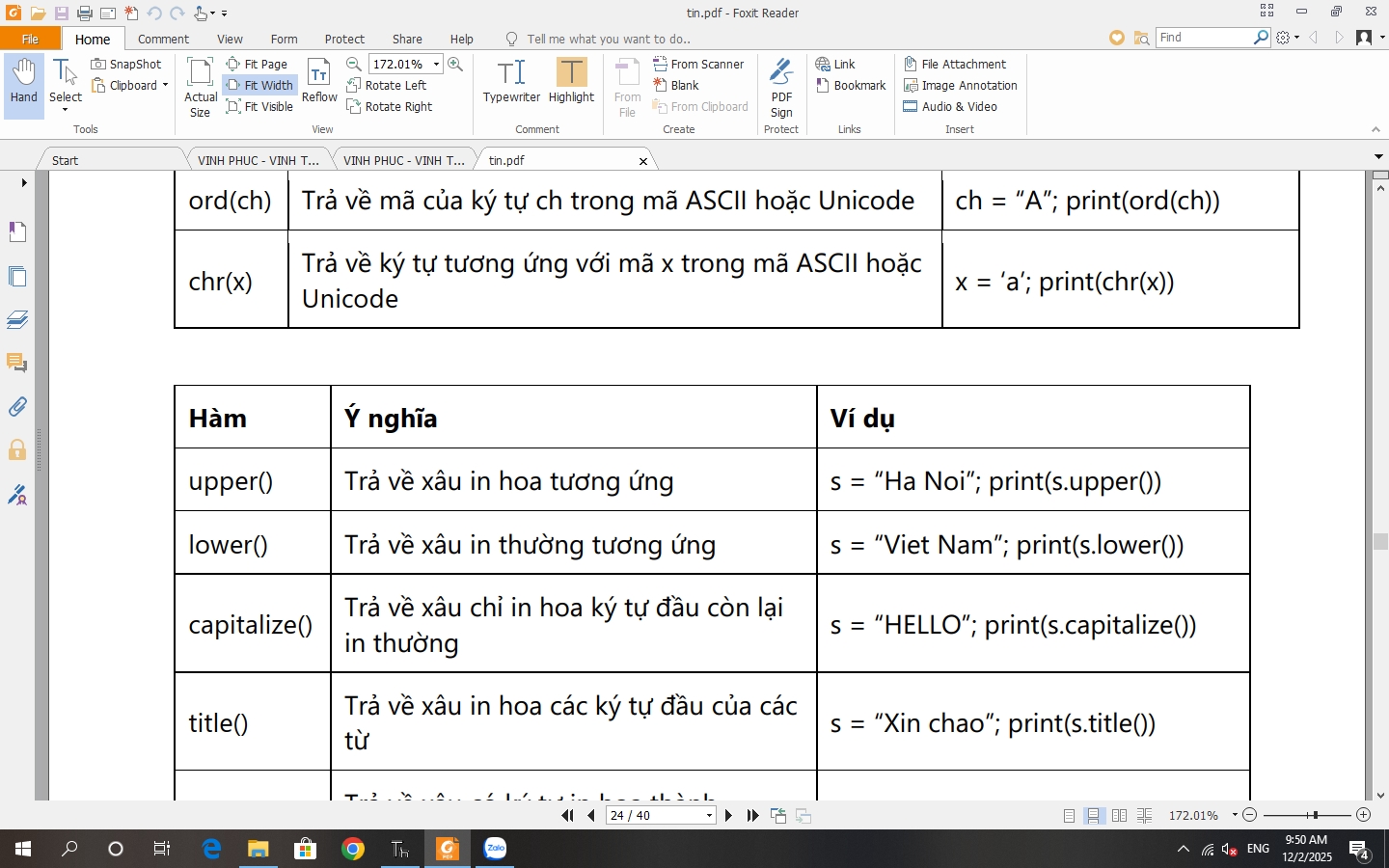The image size is (1389, 868).
Task: Set view to Actual Size
Action: (200, 87)
